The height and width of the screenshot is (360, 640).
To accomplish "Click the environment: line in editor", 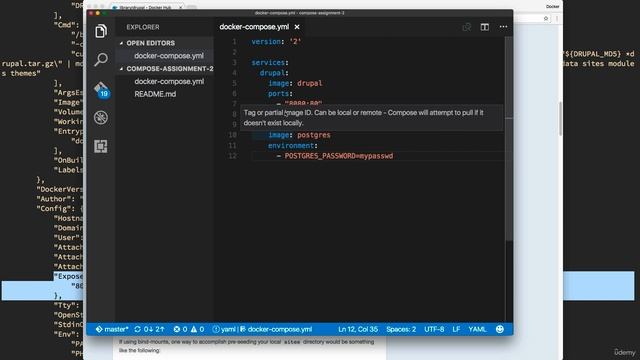I will (x=293, y=145).
